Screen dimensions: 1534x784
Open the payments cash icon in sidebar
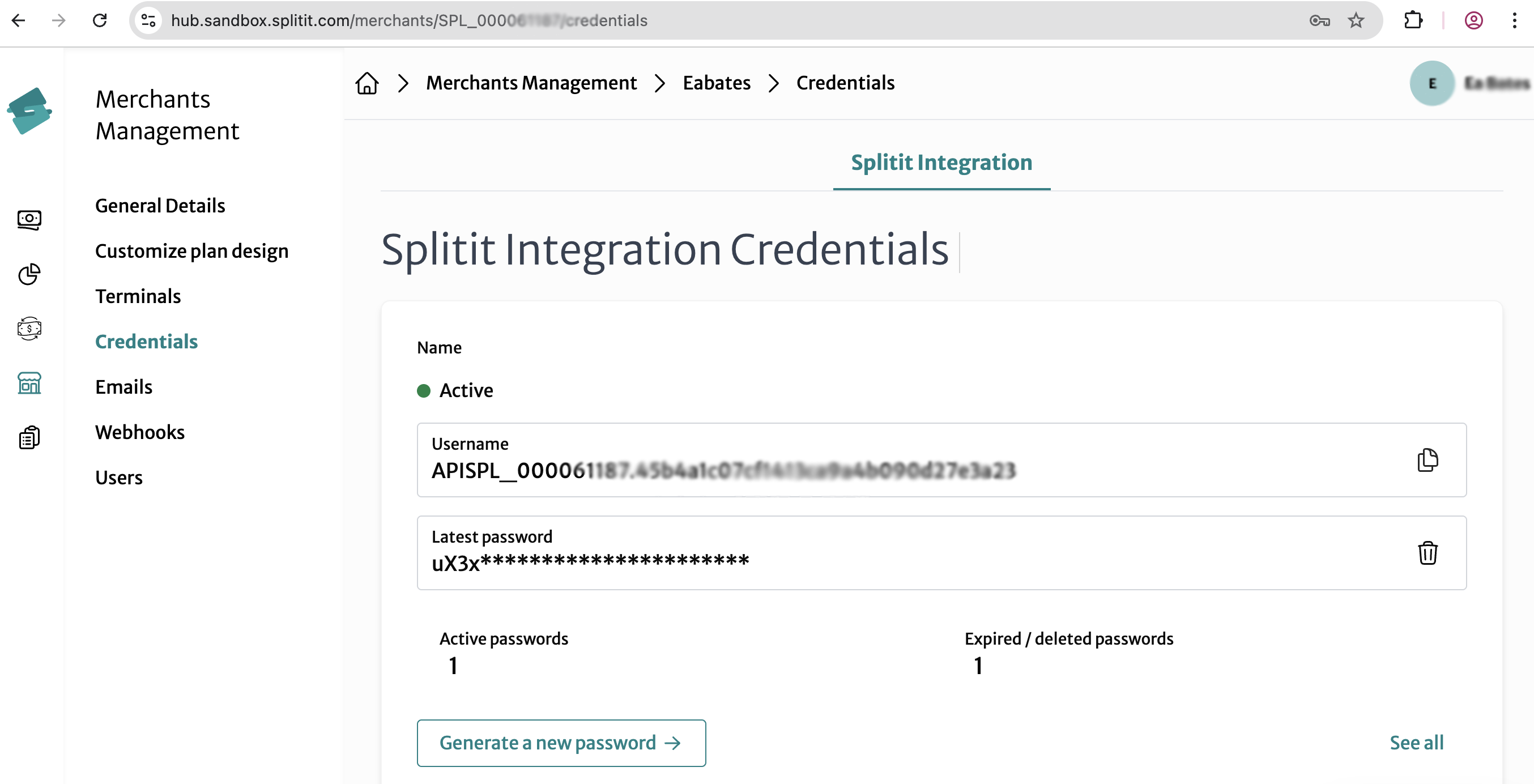pyautogui.click(x=29, y=220)
